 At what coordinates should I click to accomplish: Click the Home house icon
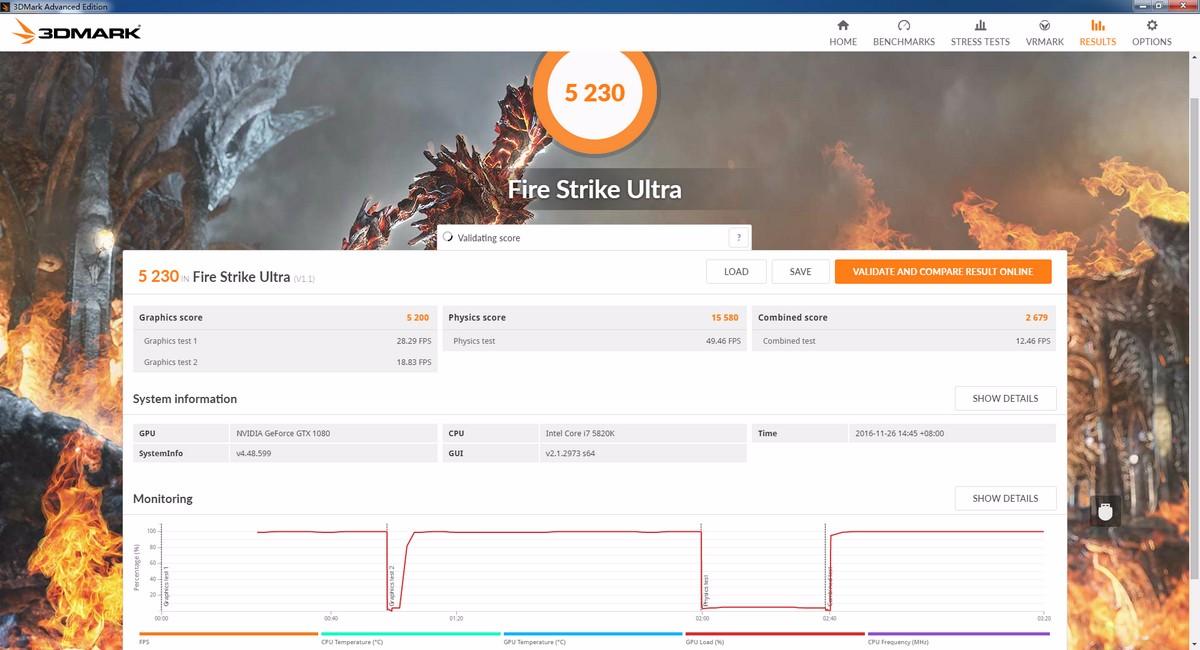843,26
